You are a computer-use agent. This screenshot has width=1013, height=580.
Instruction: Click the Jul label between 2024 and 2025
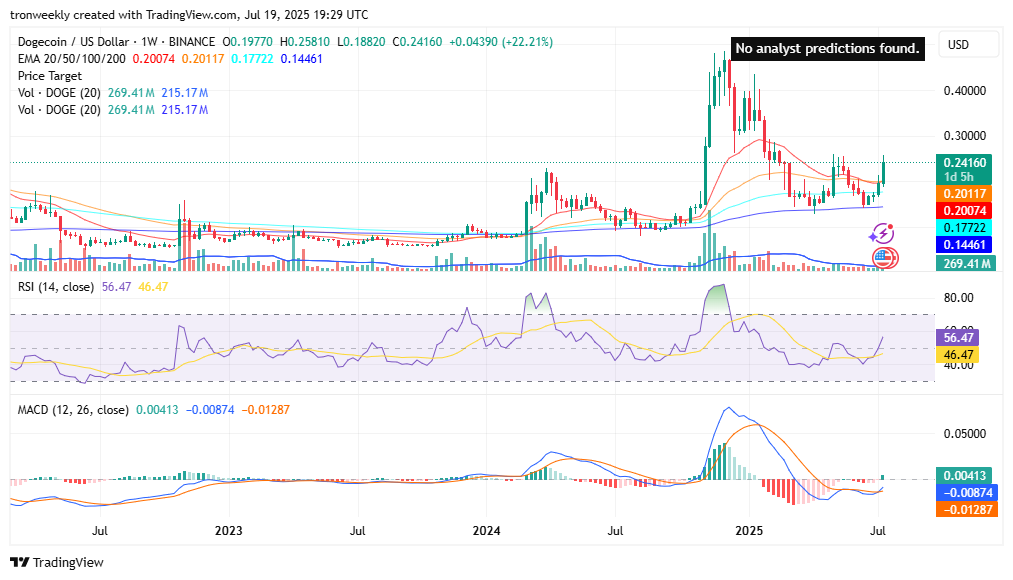point(615,531)
